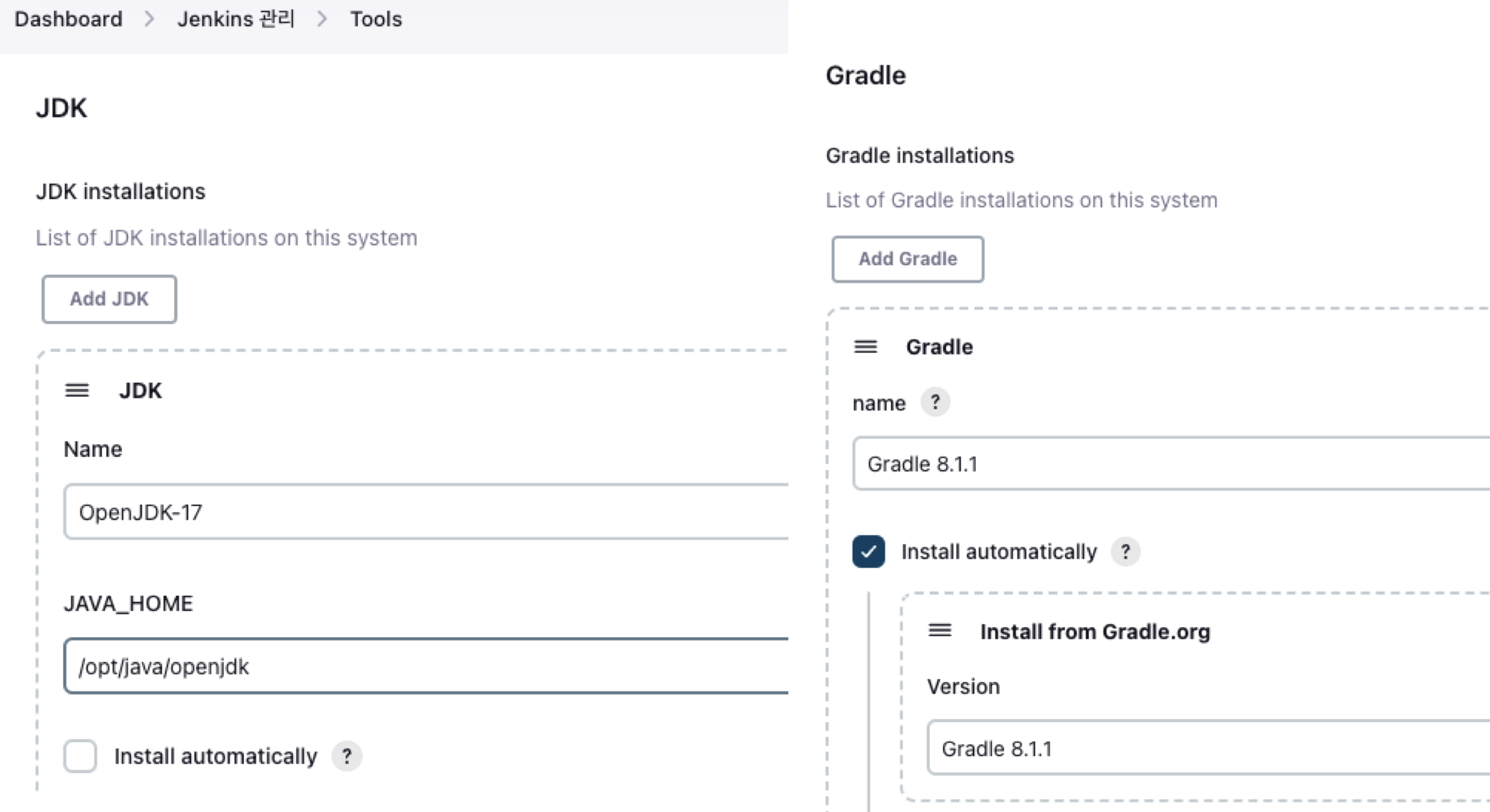The height and width of the screenshot is (812, 1490).
Task: Focus the JDK Name field OpenJDK-17
Action: (x=425, y=512)
